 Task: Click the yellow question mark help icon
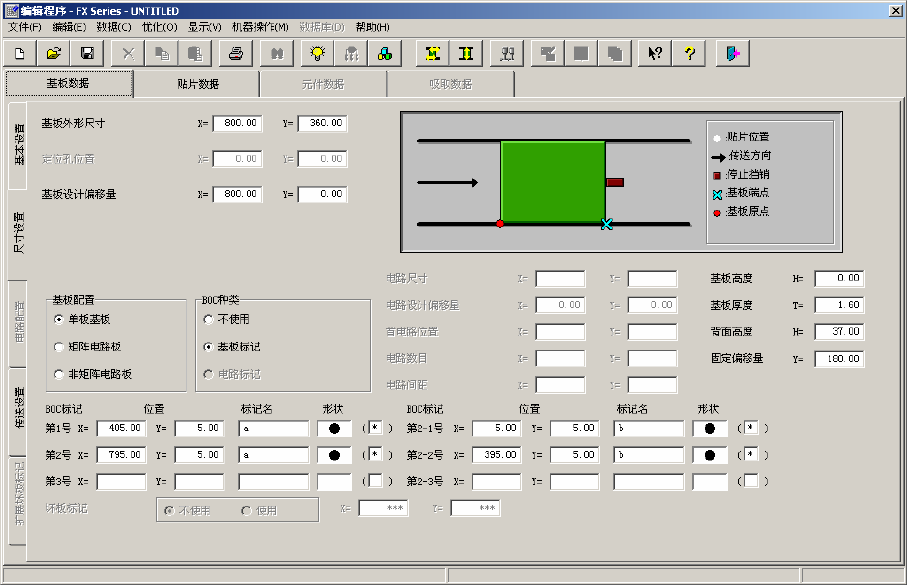pyautogui.click(x=689, y=53)
